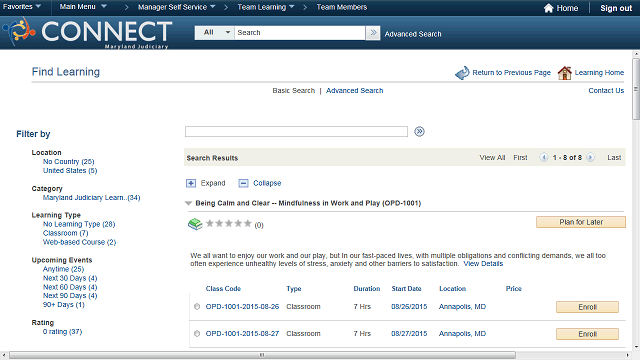Click Sign out in top bar
The image size is (640, 360).
coord(616,8)
